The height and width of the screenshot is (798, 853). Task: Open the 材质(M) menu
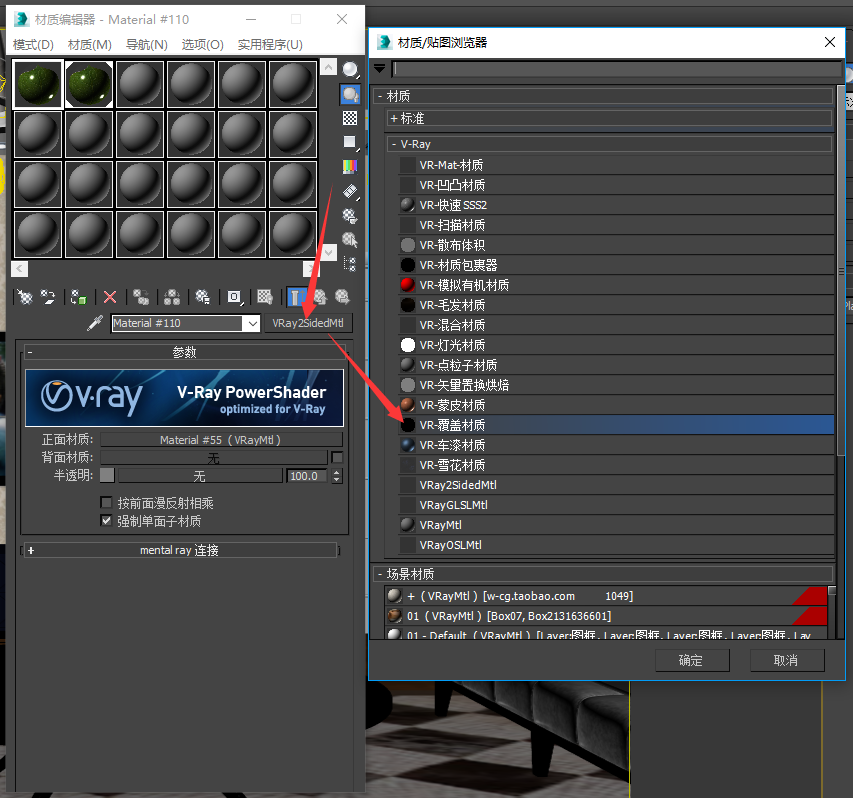90,45
